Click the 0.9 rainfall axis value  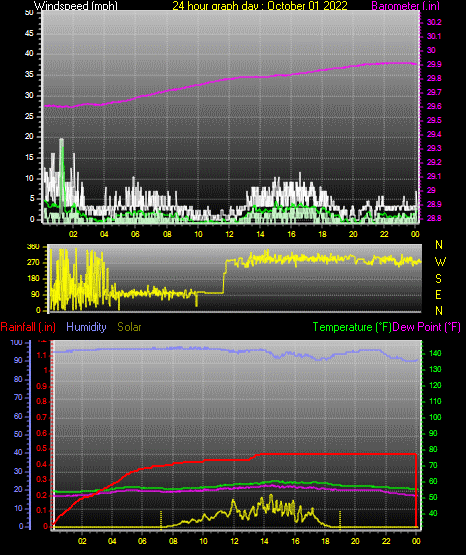click(x=41, y=386)
